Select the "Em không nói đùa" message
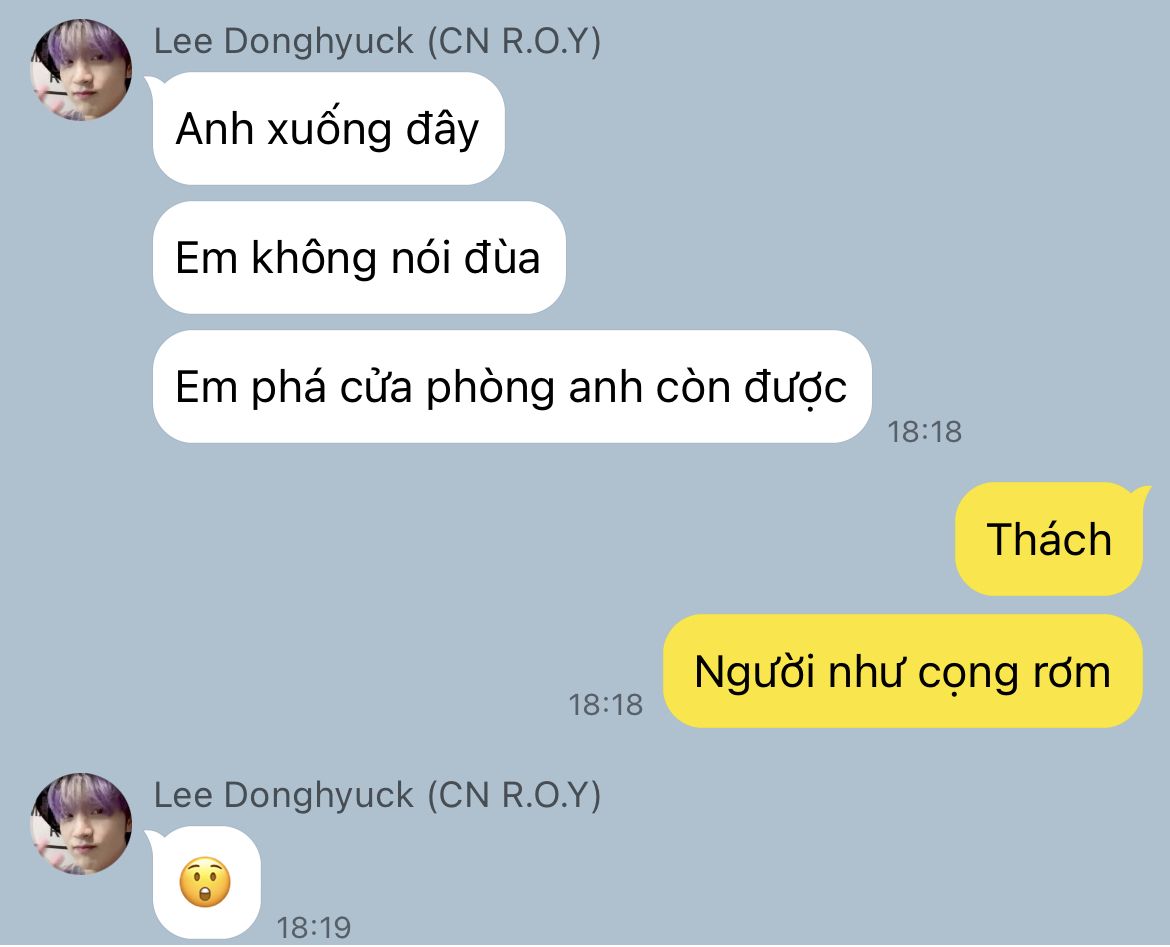1170x947 pixels. (359, 257)
